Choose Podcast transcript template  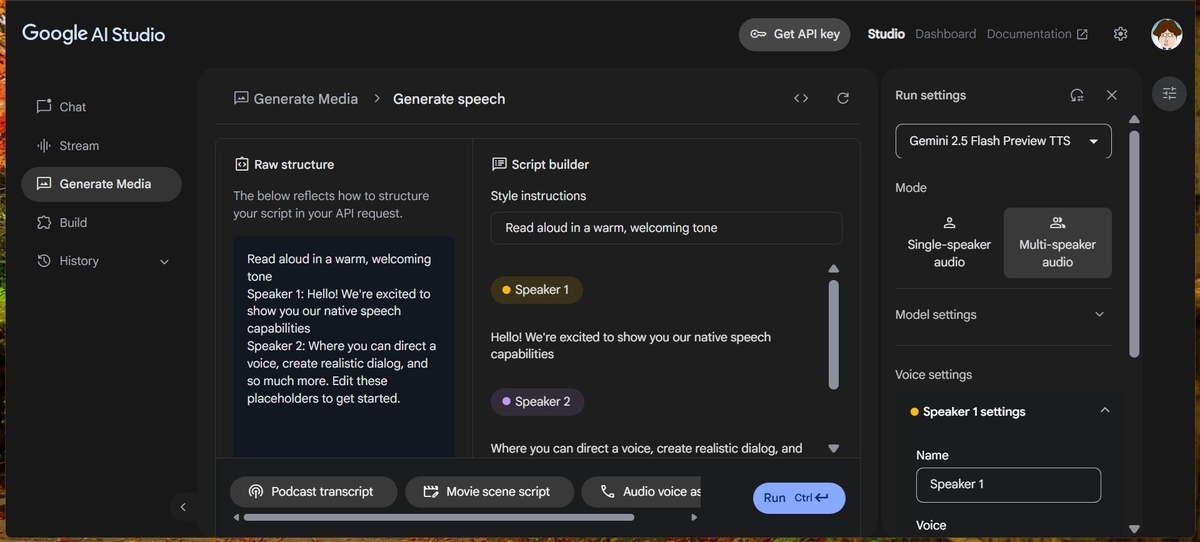coord(313,492)
